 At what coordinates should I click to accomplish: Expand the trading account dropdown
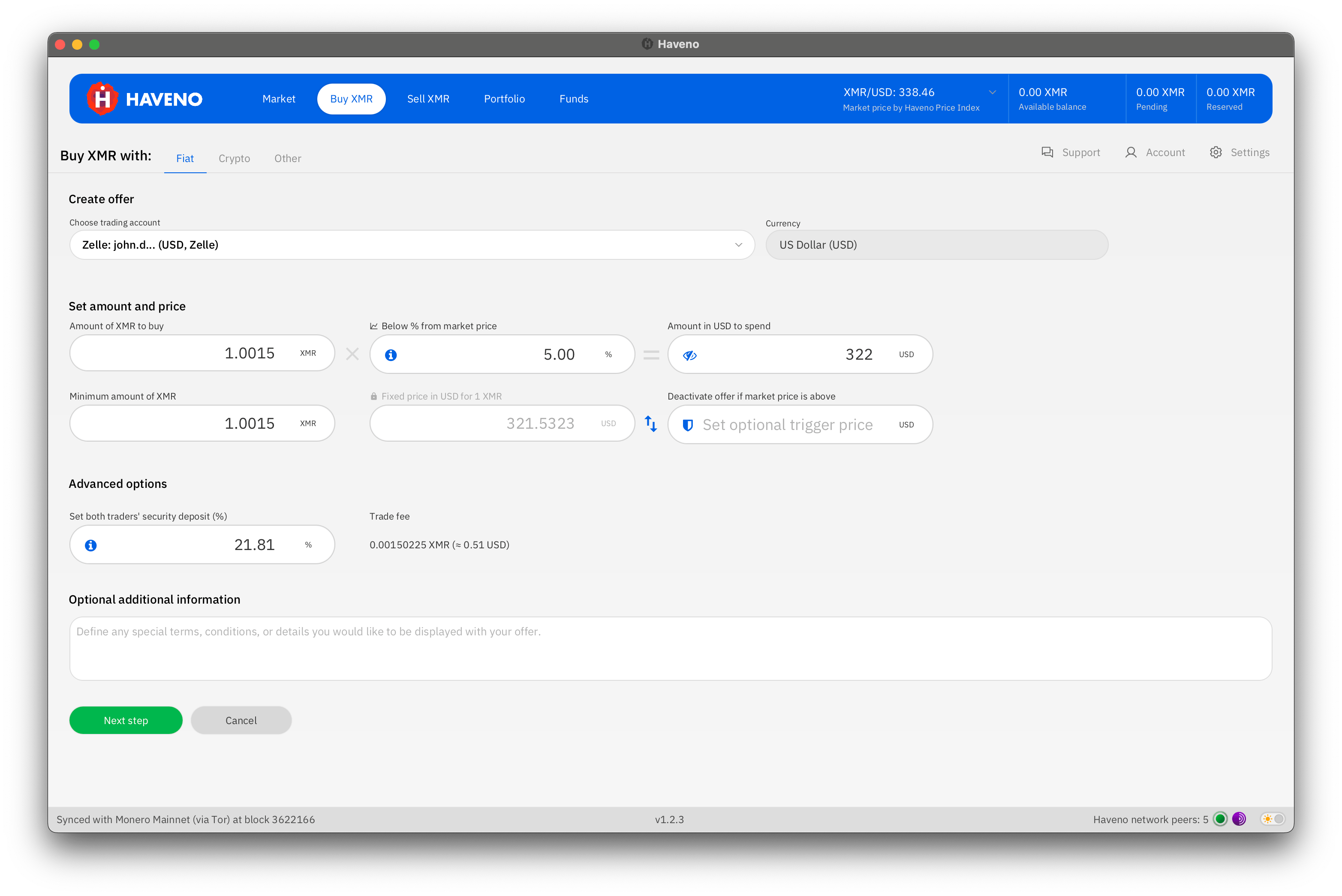738,245
